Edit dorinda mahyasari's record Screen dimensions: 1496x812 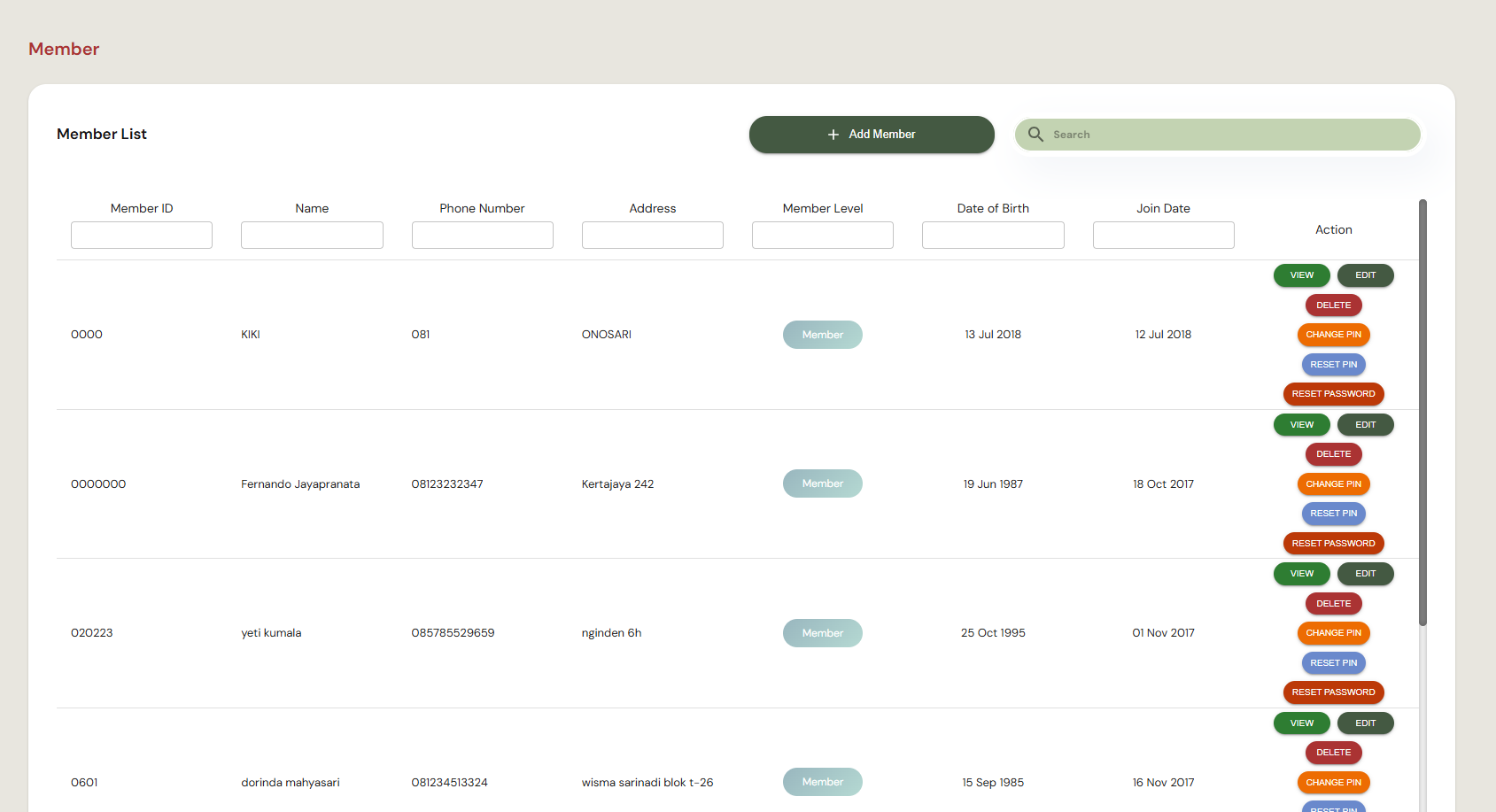[x=1366, y=723]
